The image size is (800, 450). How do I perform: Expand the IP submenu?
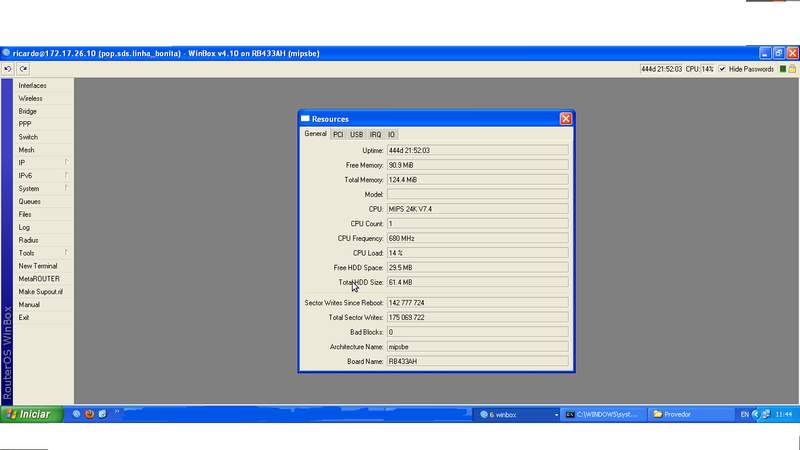click(x=43, y=163)
